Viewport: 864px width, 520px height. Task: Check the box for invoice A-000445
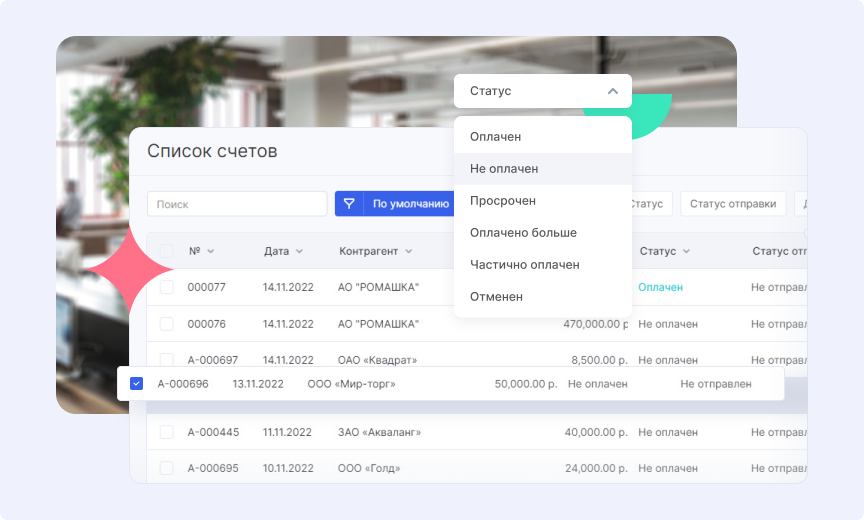166,432
